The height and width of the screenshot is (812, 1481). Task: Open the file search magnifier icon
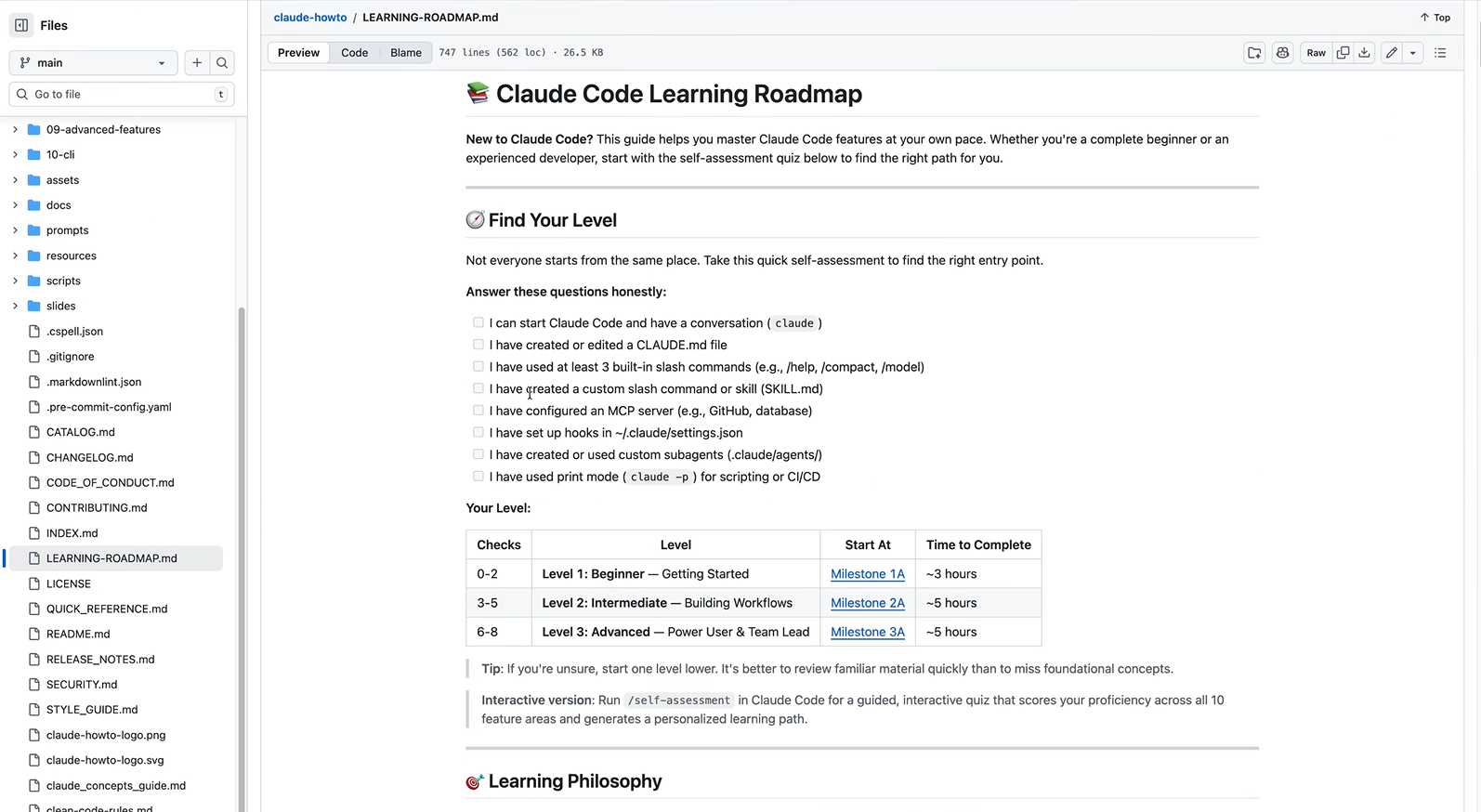(x=222, y=63)
